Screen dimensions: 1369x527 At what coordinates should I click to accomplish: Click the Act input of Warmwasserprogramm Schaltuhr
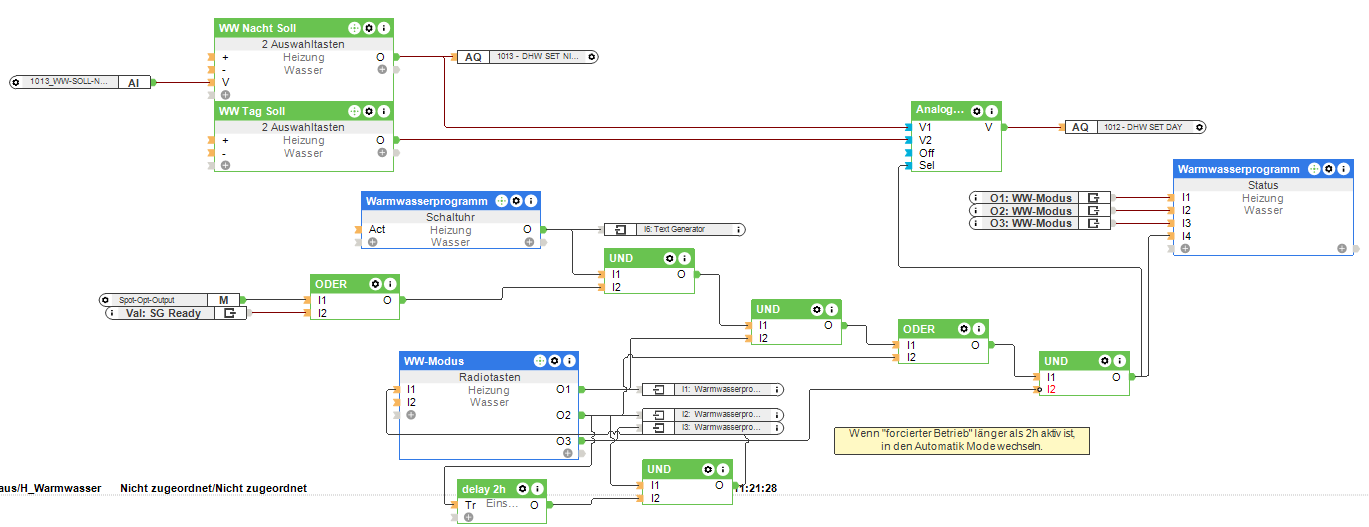pyautogui.click(x=376, y=229)
